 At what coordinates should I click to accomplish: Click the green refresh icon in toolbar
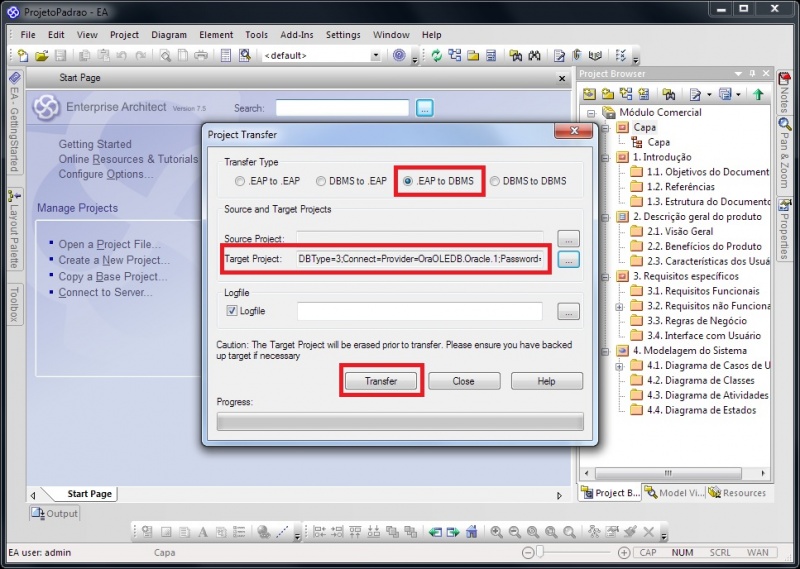click(437, 56)
